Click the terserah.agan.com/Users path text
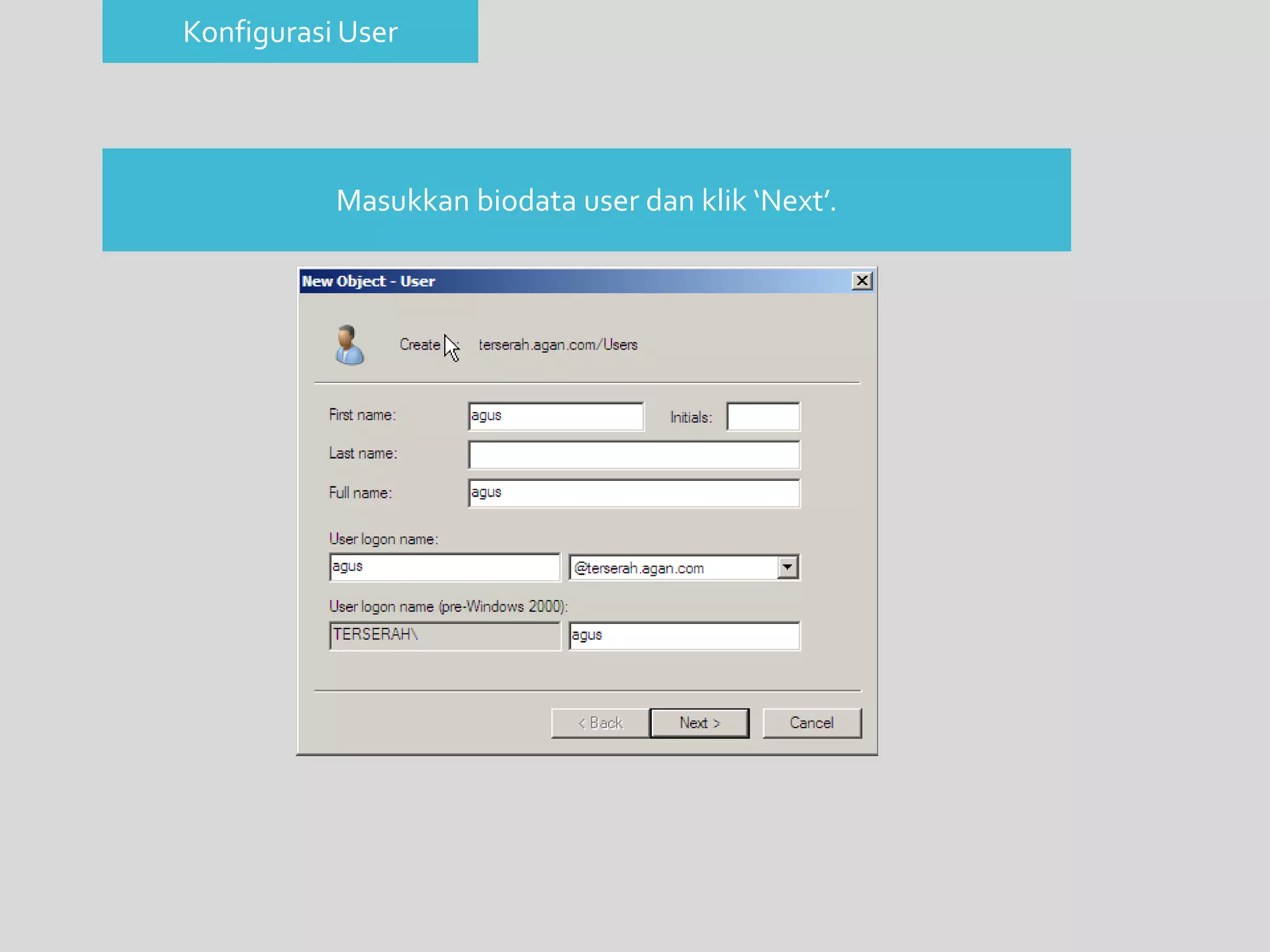The image size is (1270, 952). (x=557, y=345)
